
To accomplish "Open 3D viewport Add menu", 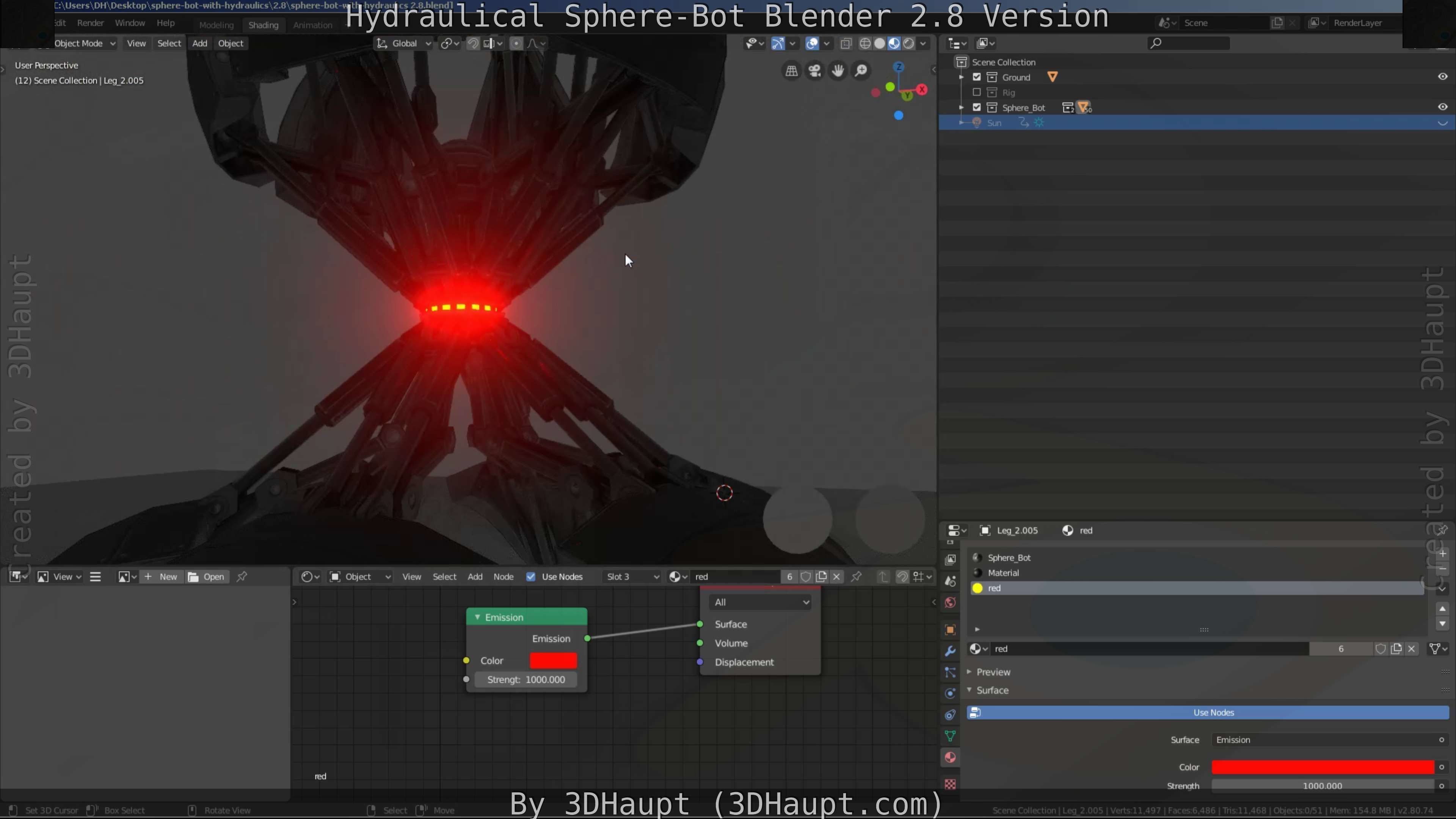I will [x=199, y=44].
